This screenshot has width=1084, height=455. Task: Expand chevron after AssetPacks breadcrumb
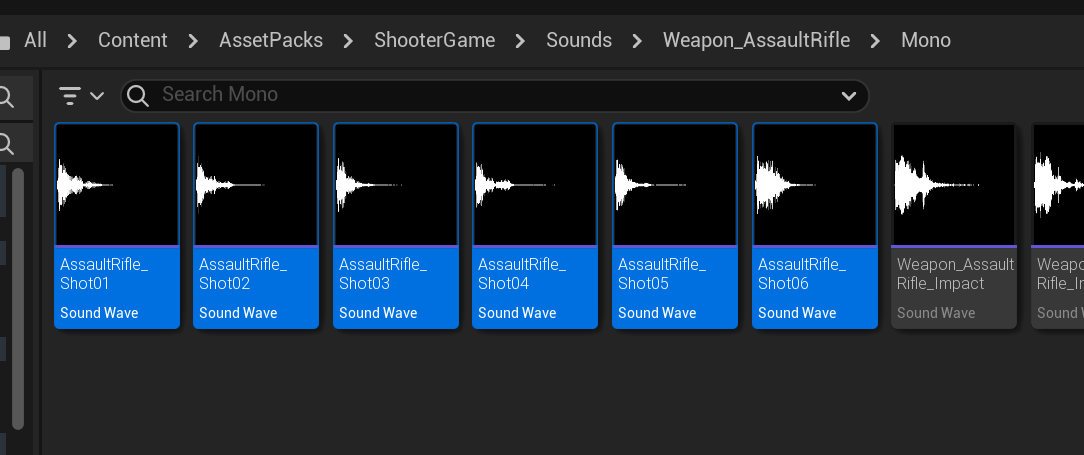(348, 41)
